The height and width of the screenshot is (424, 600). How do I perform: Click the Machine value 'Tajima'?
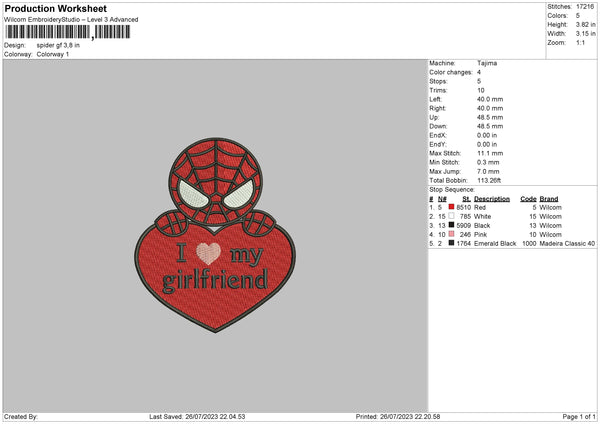[x=487, y=63]
